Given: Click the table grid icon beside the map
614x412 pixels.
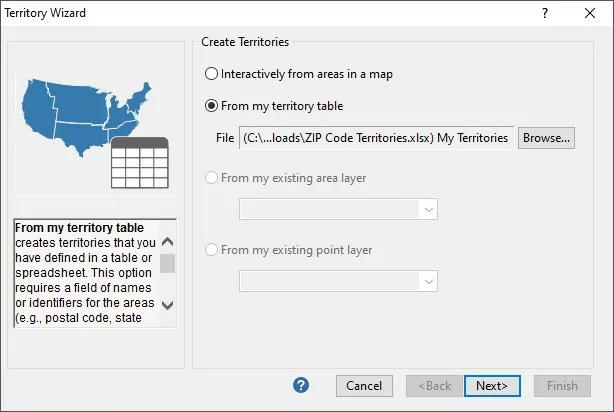Looking at the screenshot, I should (x=138, y=163).
